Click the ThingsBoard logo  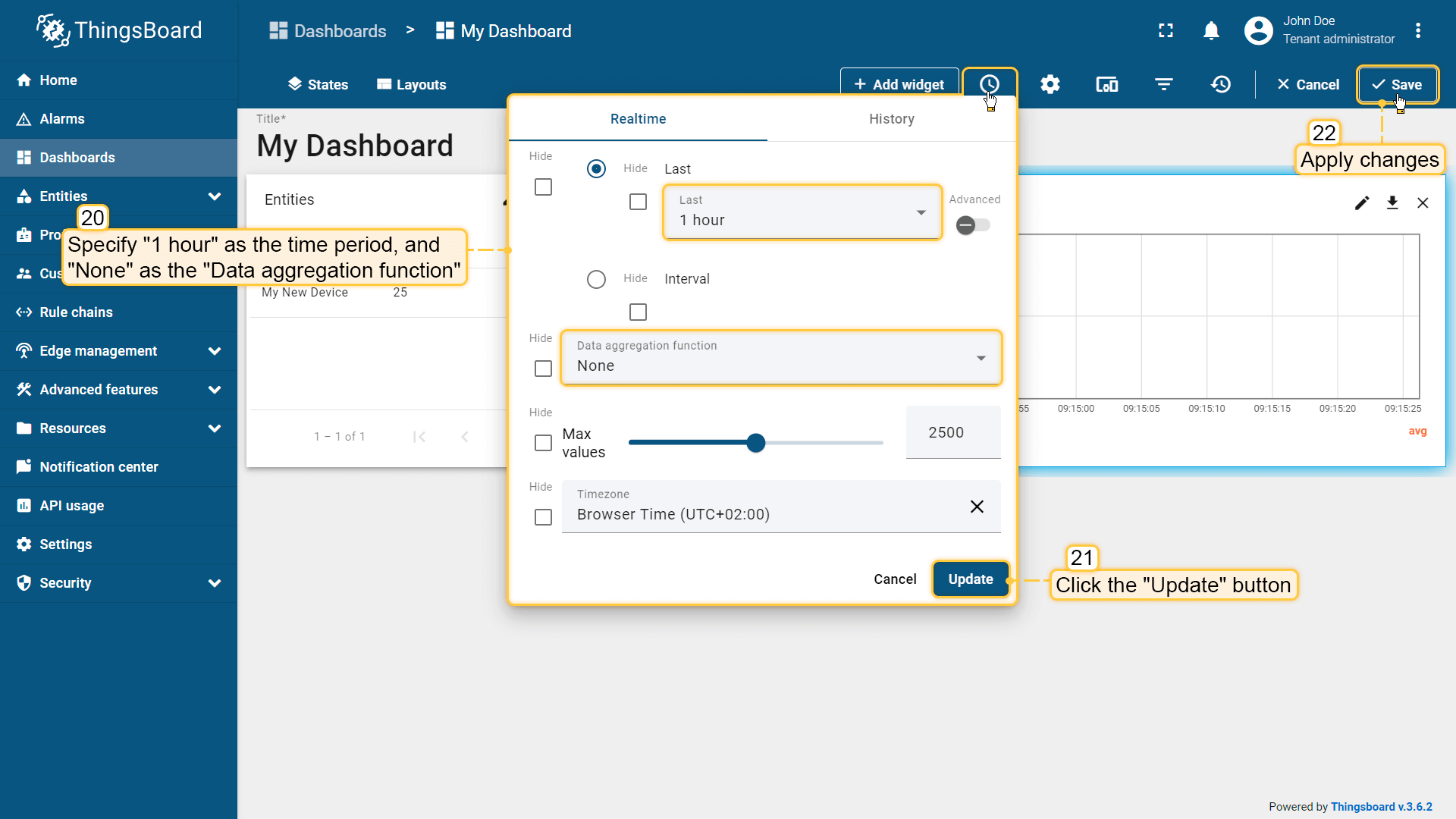pyautogui.click(x=119, y=30)
